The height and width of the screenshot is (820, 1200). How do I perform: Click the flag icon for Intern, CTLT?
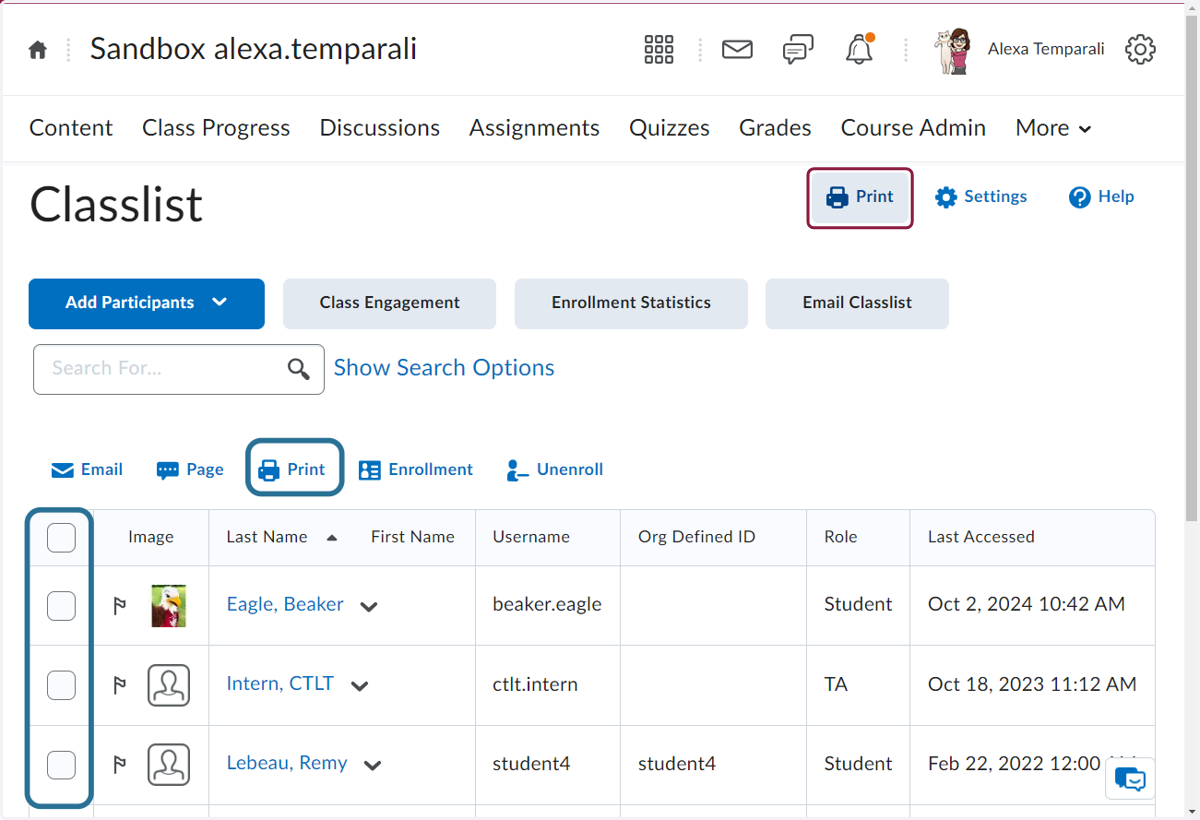coord(120,685)
